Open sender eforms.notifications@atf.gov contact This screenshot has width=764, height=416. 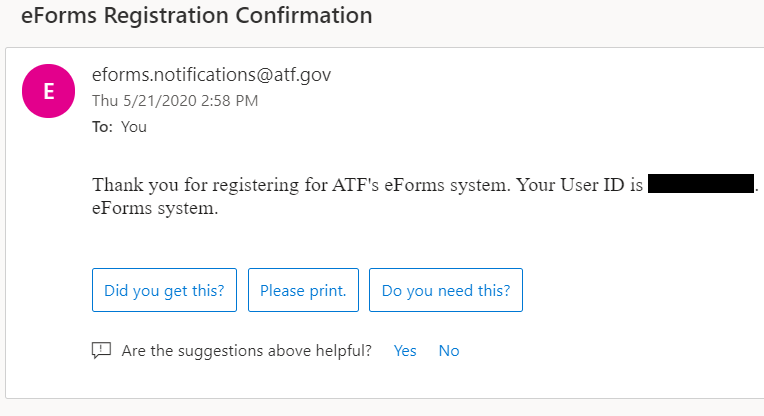point(211,75)
